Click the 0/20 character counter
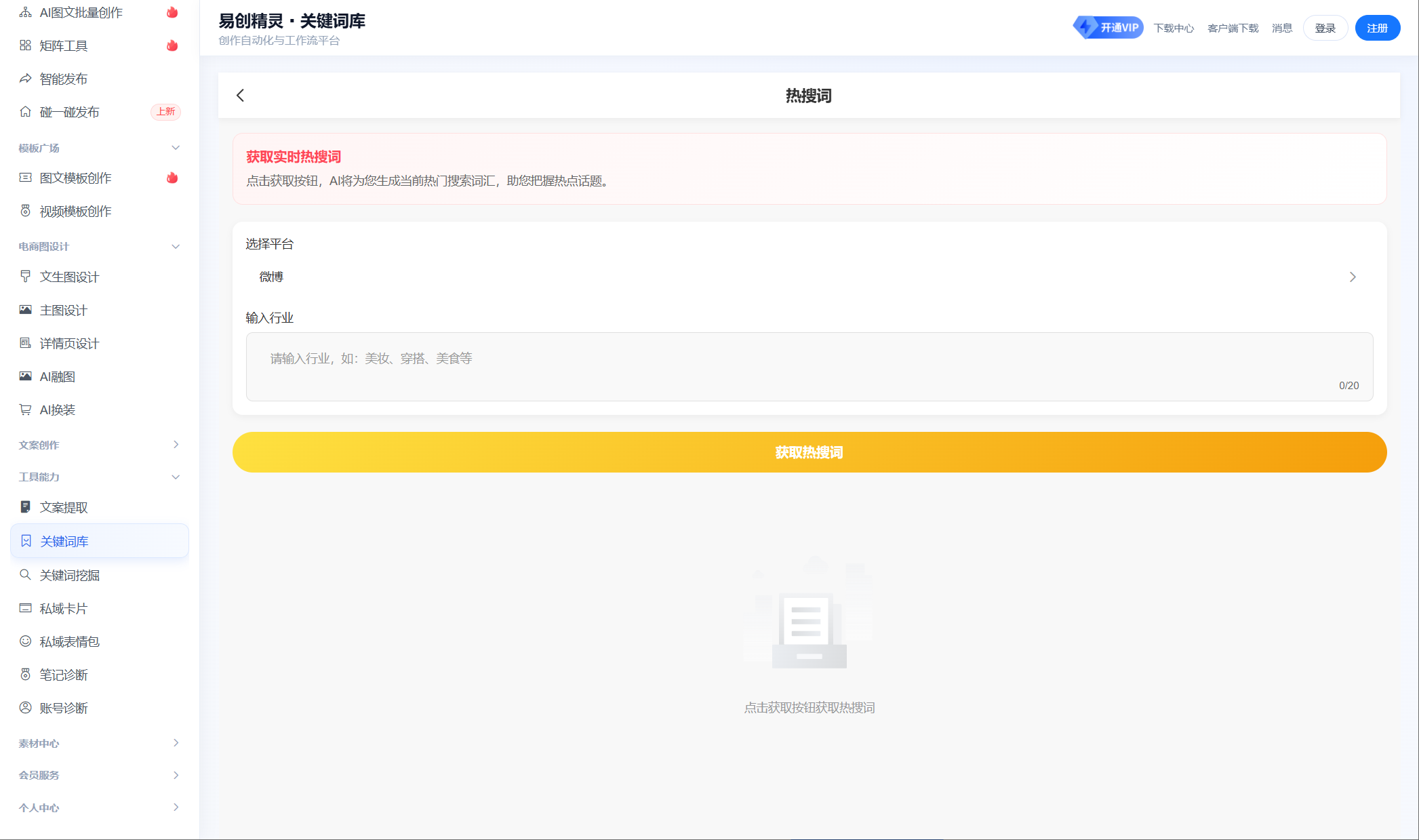Screen dimensions: 1419x840 pyautogui.click(x=1348, y=385)
